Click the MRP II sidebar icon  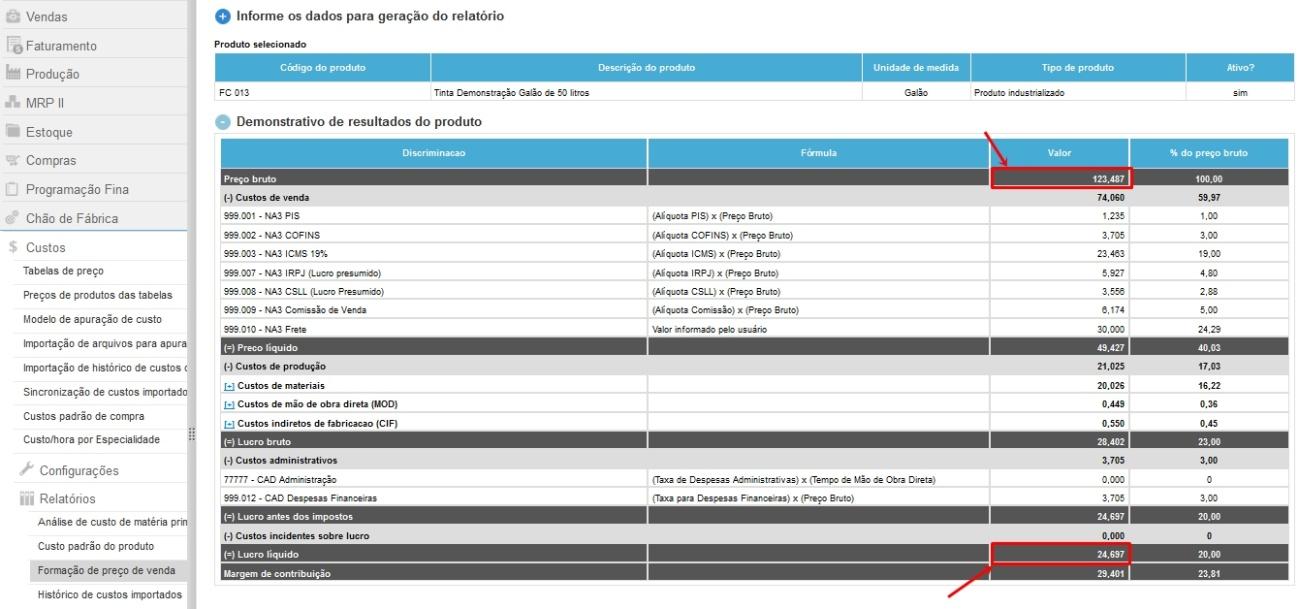[13, 102]
